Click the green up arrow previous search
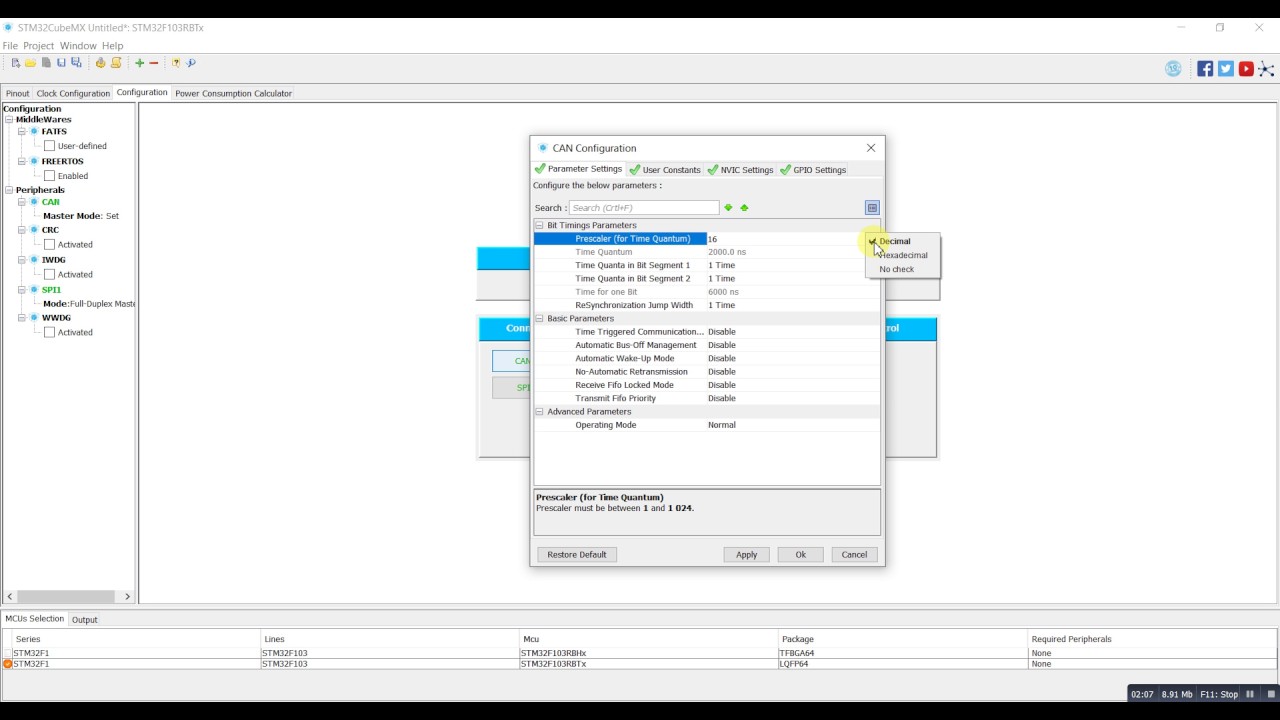 (744, 208)
